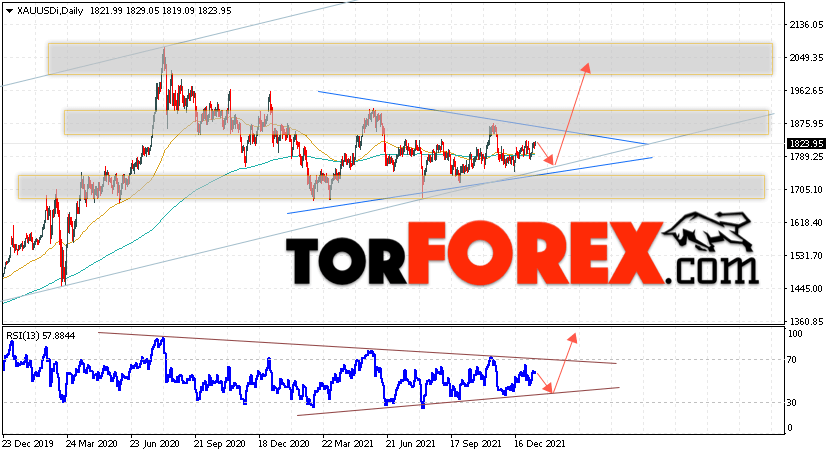
Task: Click the RSI(13) indicator label
Action: pyautogui.click(x=40, y=335)
